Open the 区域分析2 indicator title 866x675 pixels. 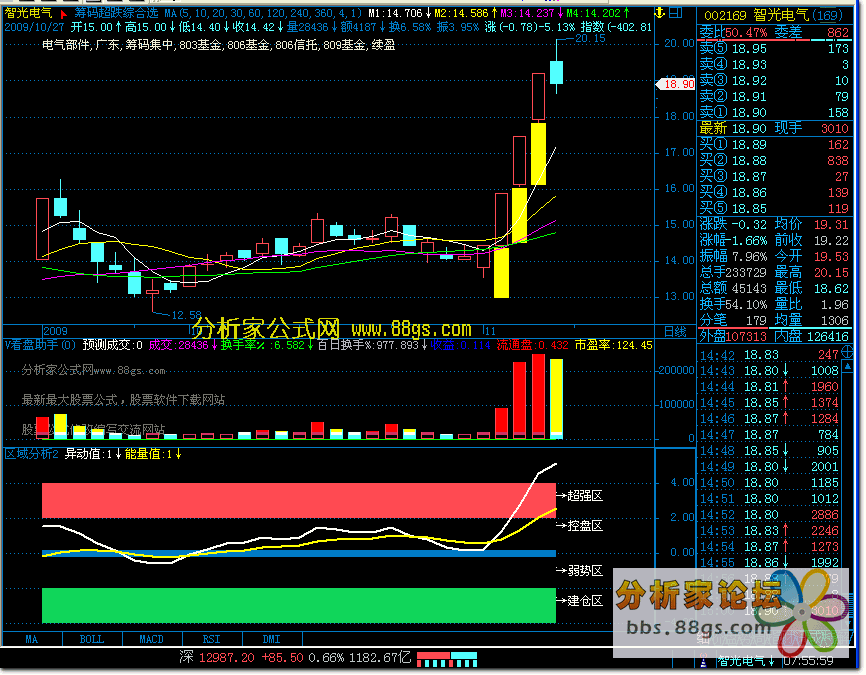[x=31, y=454]
